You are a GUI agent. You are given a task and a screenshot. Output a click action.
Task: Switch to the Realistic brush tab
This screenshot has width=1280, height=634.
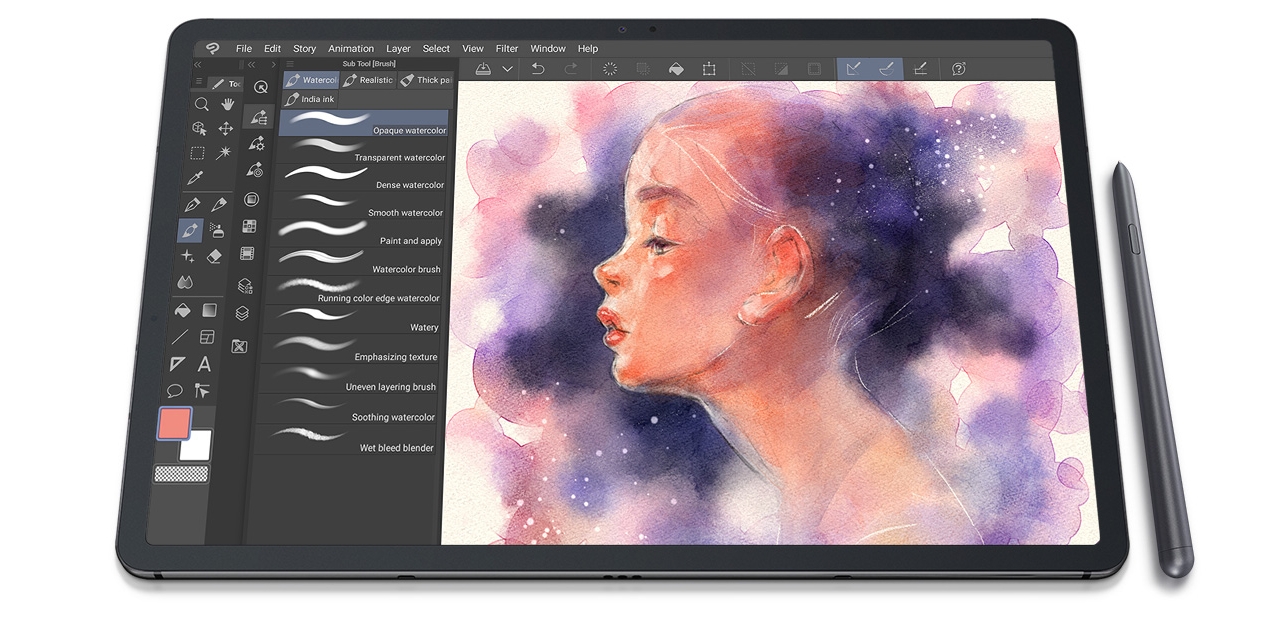pyautogui.click(x=368, y=80)
